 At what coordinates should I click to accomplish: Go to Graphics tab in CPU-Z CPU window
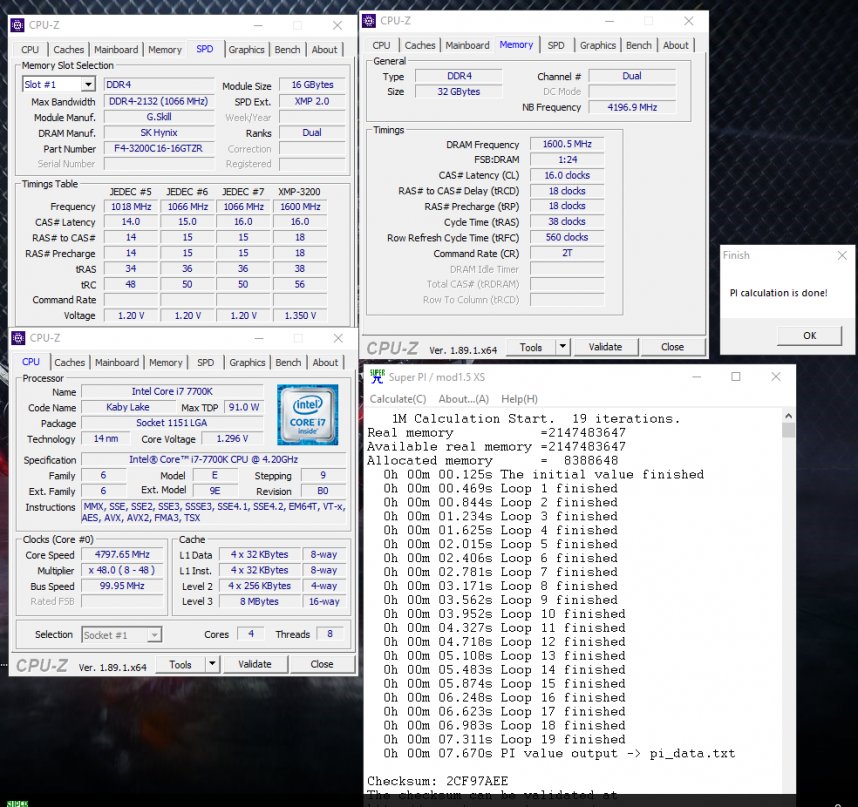point(247,363)
